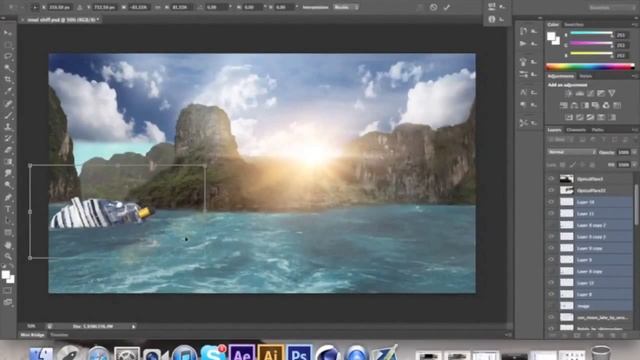Open the status bar info arrow
640x360 pixels.
133,327
